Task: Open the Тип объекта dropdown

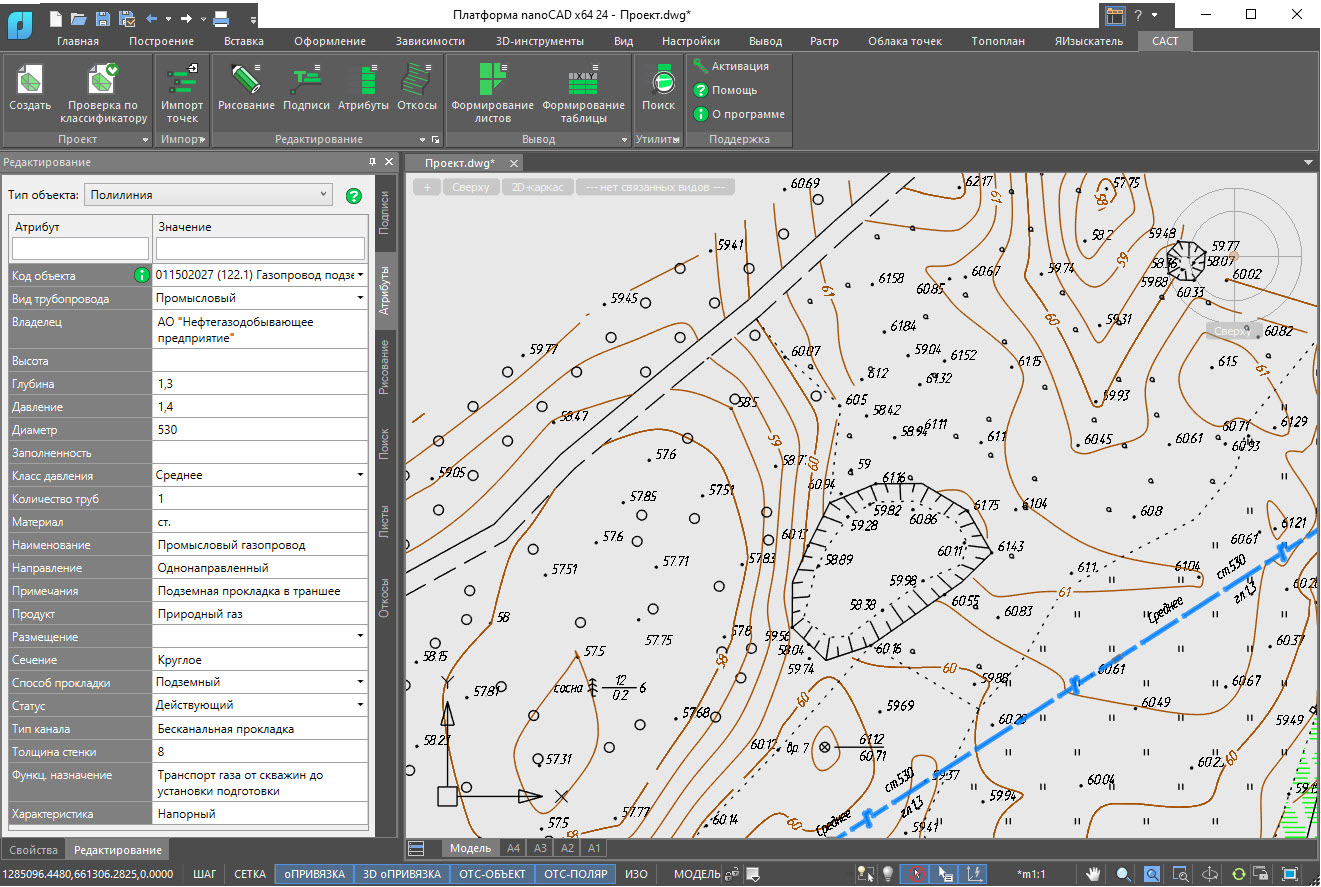Action: (x=208, y=195)
